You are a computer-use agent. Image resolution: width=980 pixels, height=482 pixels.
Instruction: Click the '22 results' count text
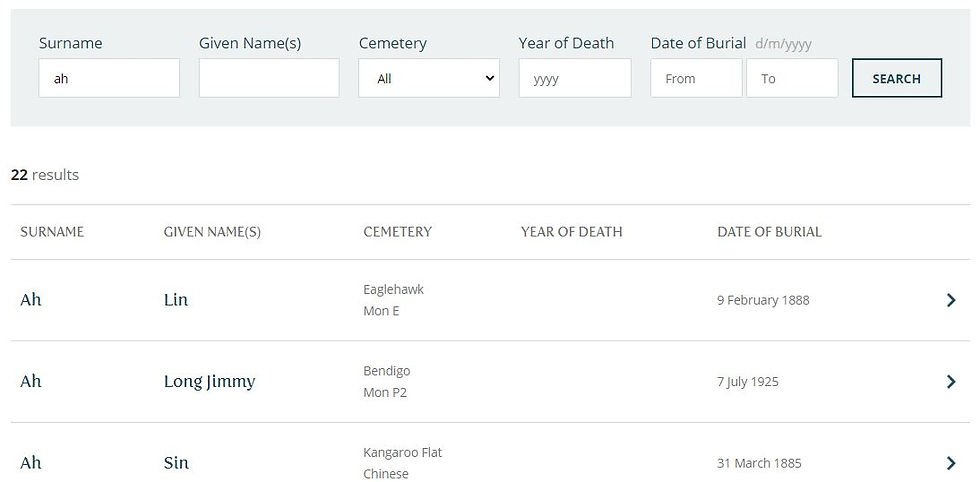tap(45, 175)
